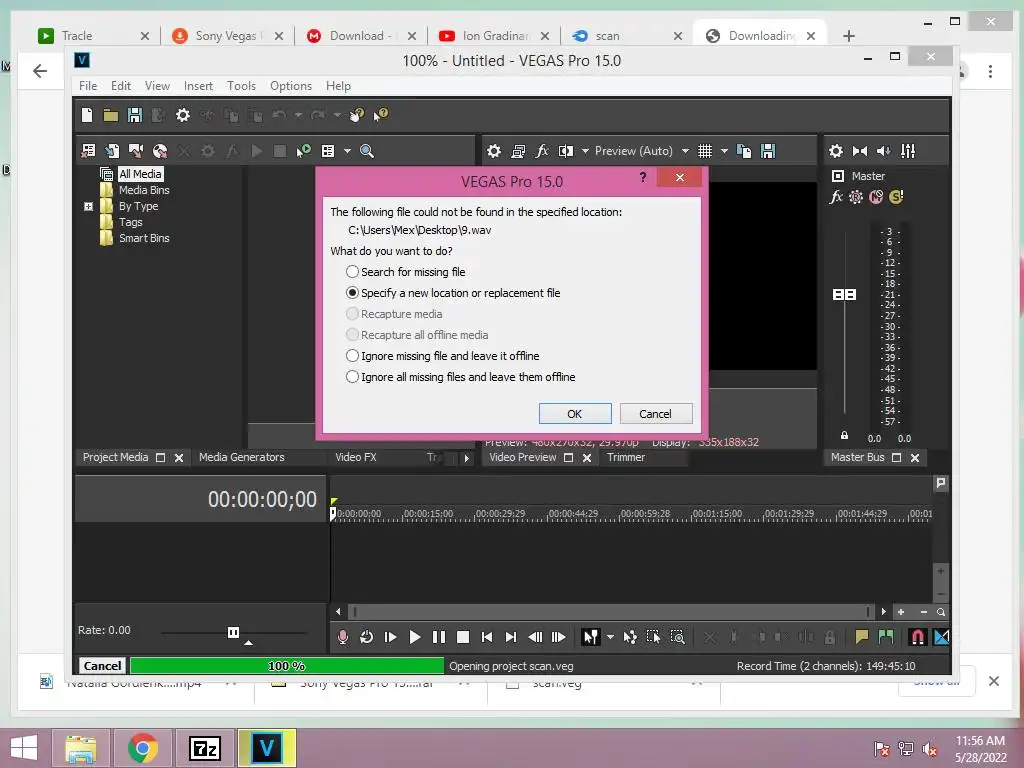Screen dimensions: 1024x768
Task: Open the Insert menu
Action: click(x=198, y=86)
